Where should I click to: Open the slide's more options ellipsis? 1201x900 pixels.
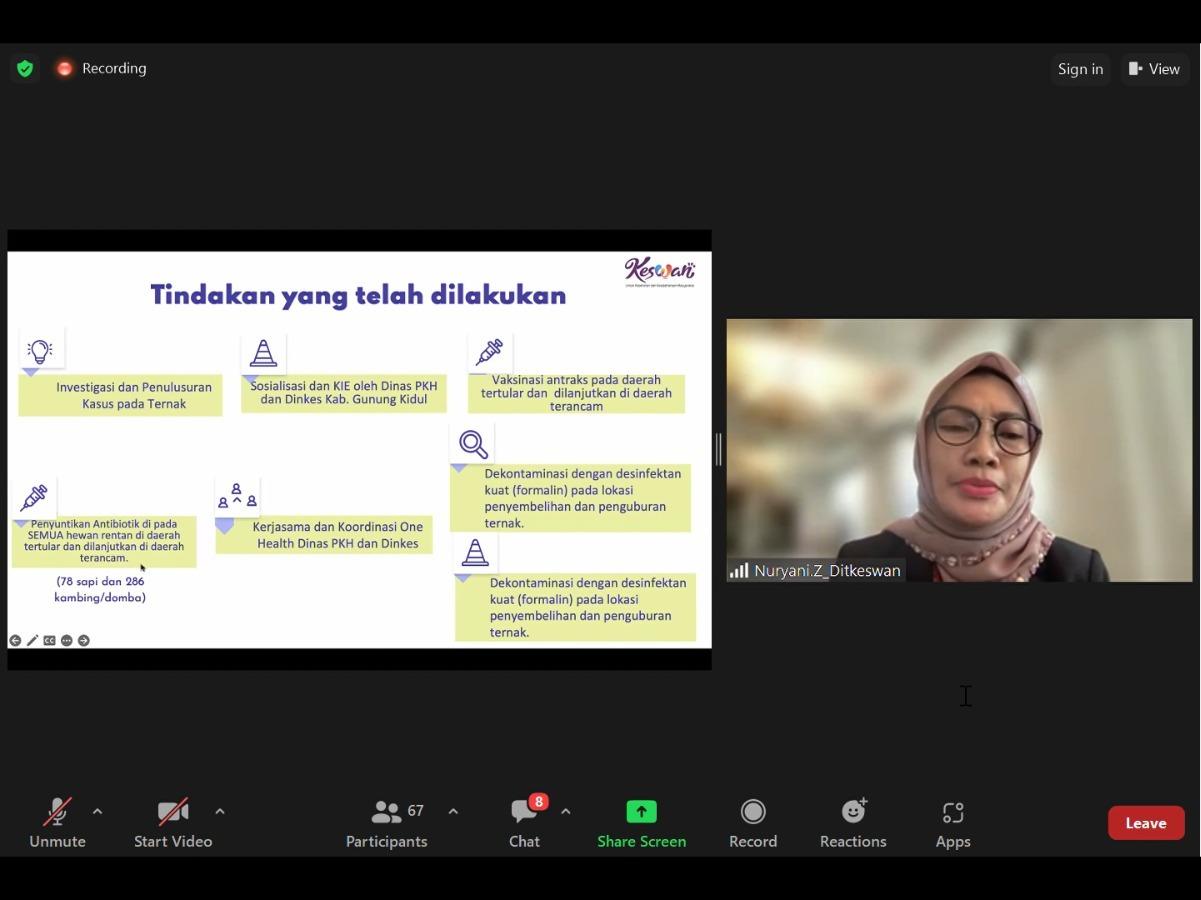[67, 640]
